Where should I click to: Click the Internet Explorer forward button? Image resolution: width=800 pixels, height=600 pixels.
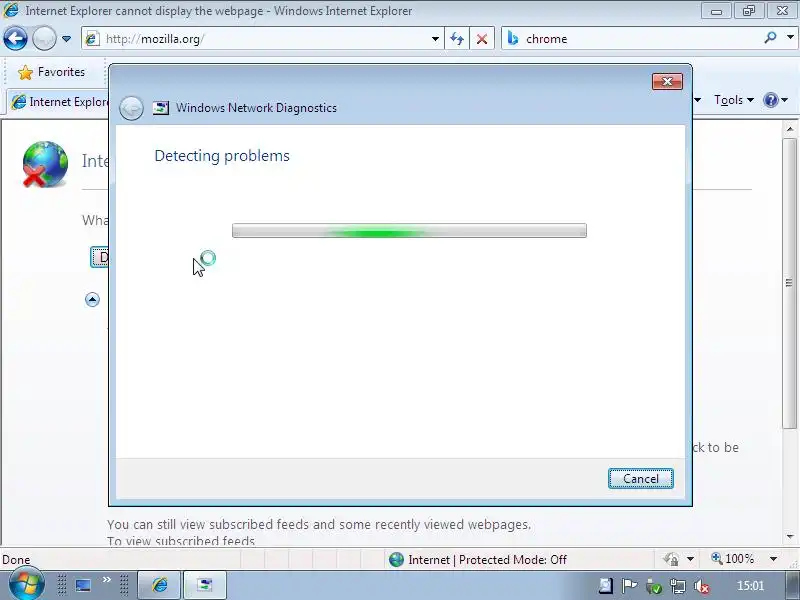[x=44, y=39]
